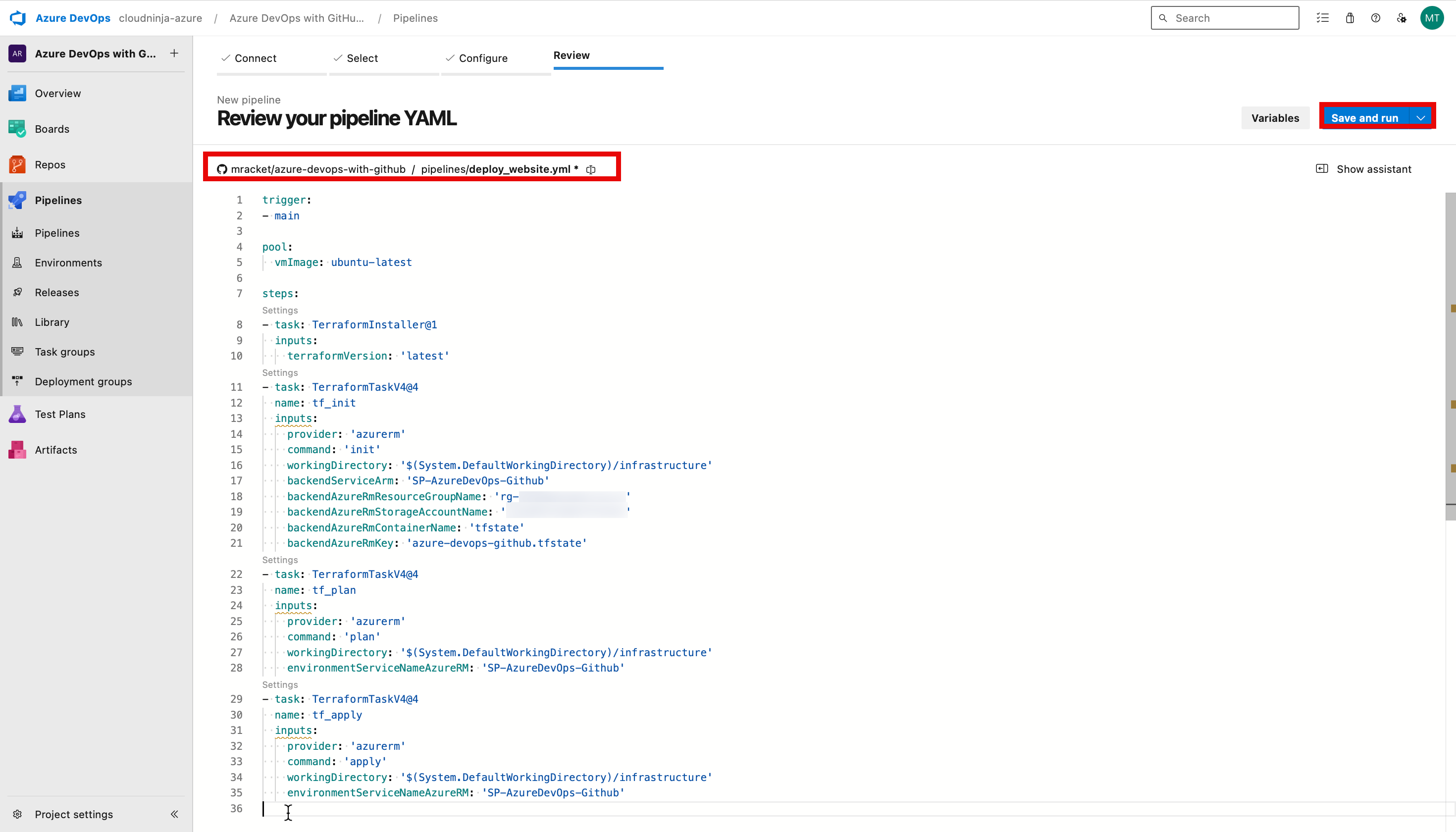This screenshot has height=832, width=1456.
Task: Click the Show assistant link
Action: pos(1374,169)
